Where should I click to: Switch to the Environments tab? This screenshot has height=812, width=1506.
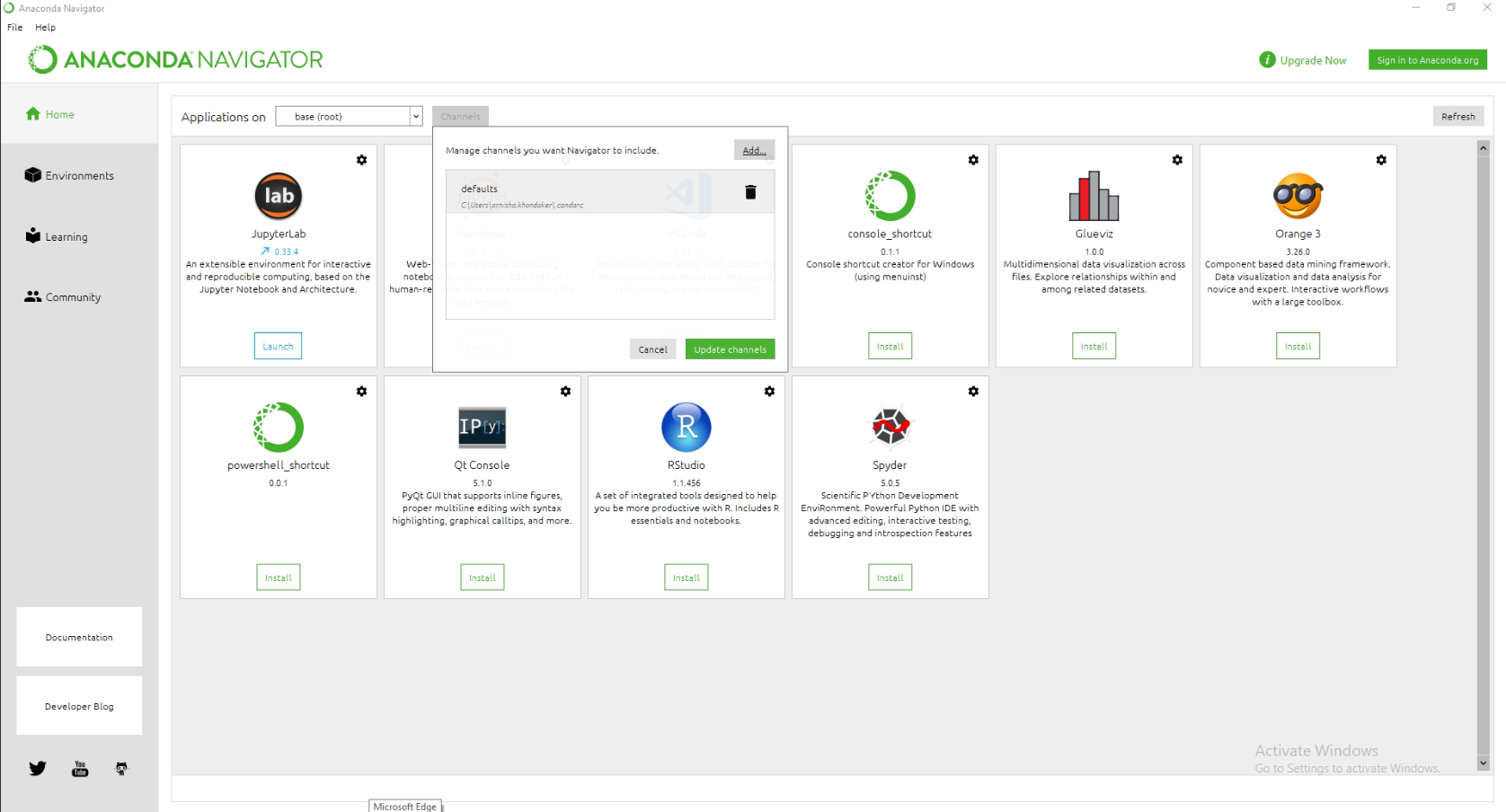[79, 175]
